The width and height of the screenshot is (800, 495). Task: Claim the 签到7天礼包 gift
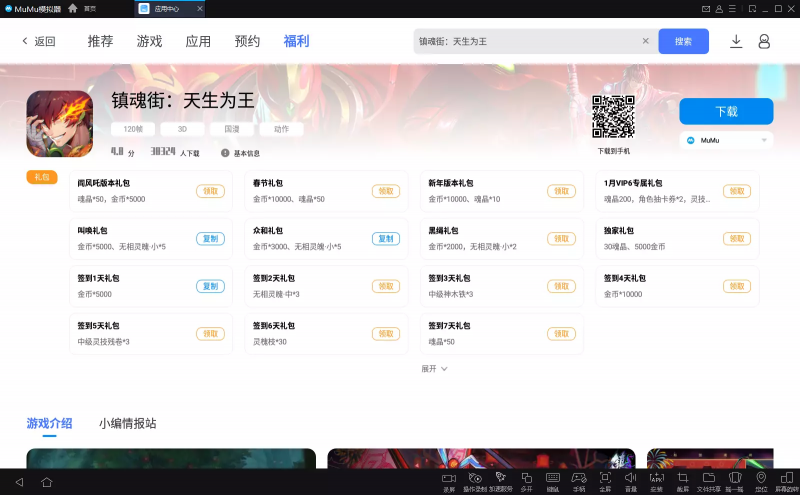(x=562, y=334)
